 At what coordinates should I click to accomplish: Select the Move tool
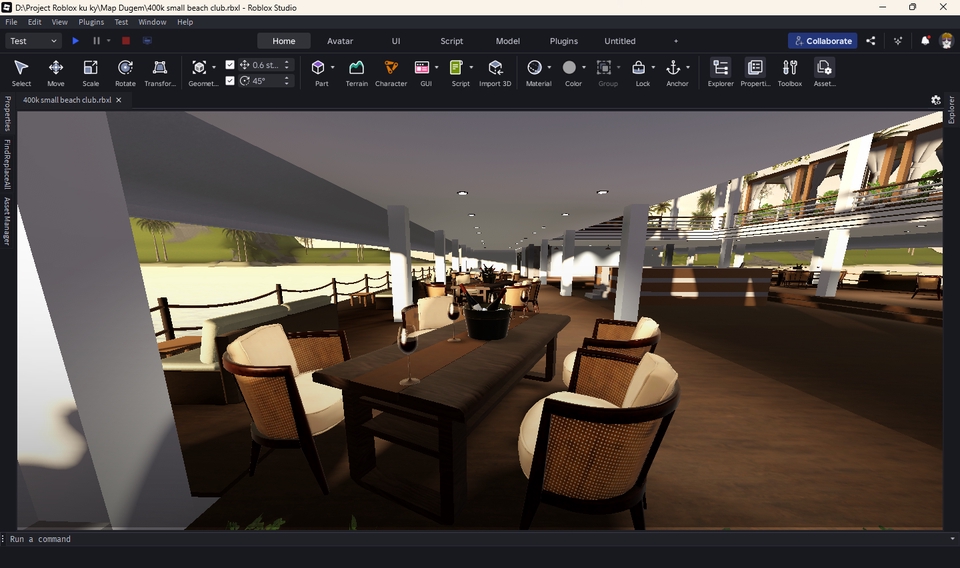point(56,68)
